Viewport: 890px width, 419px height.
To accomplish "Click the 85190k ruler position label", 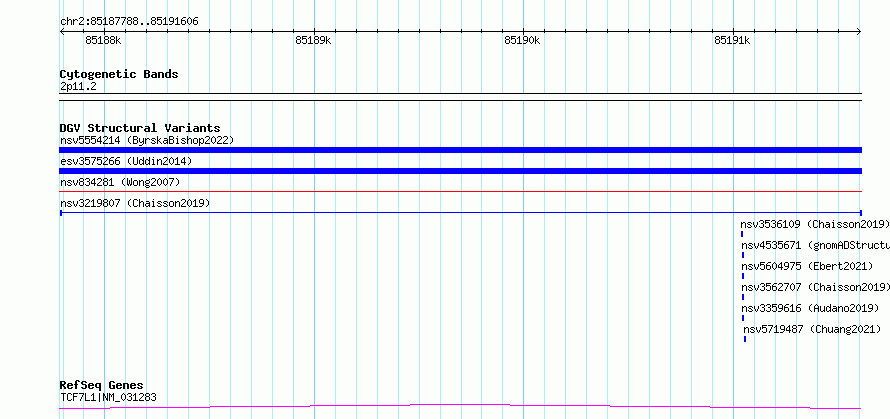I will pos(522,40).
